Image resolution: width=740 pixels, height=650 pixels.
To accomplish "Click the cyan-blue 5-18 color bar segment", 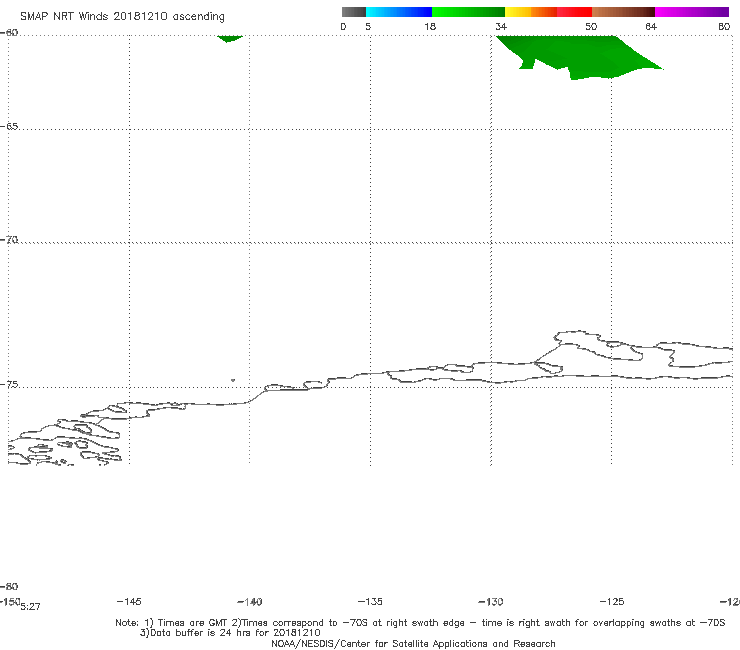I will (x=399, y=12).
